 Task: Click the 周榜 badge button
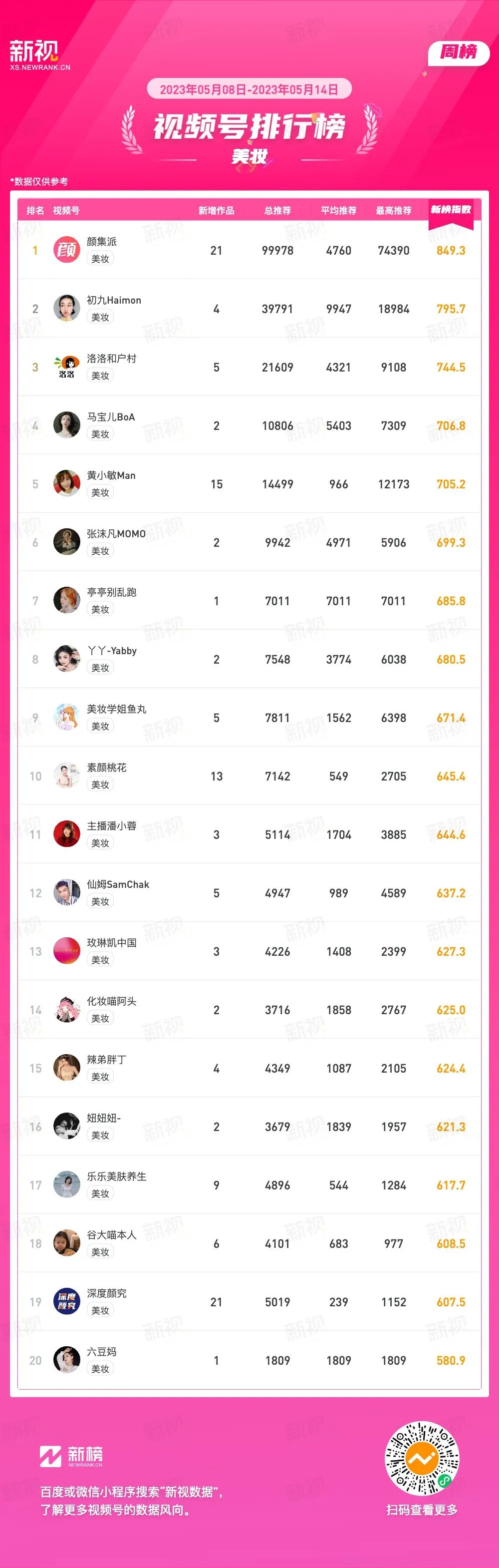pyautogui.click(x=458, y=52)
